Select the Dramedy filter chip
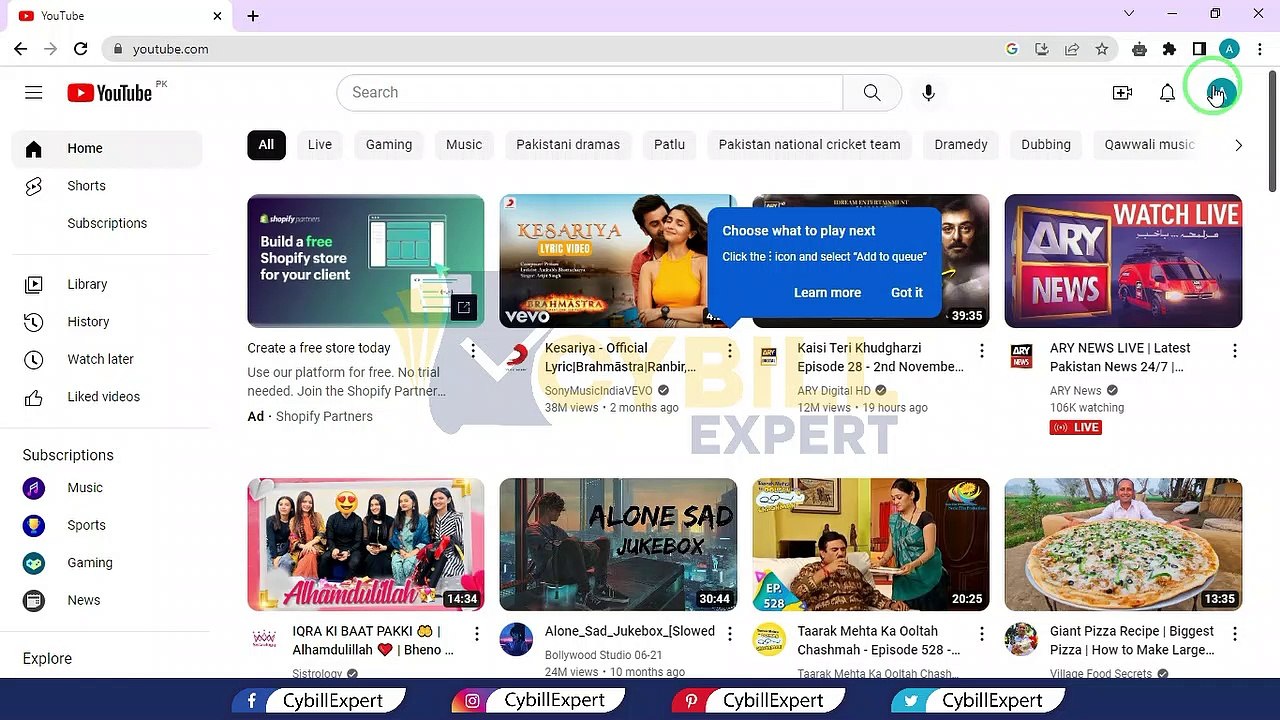The image size is (1280, 720). point(961,145)
